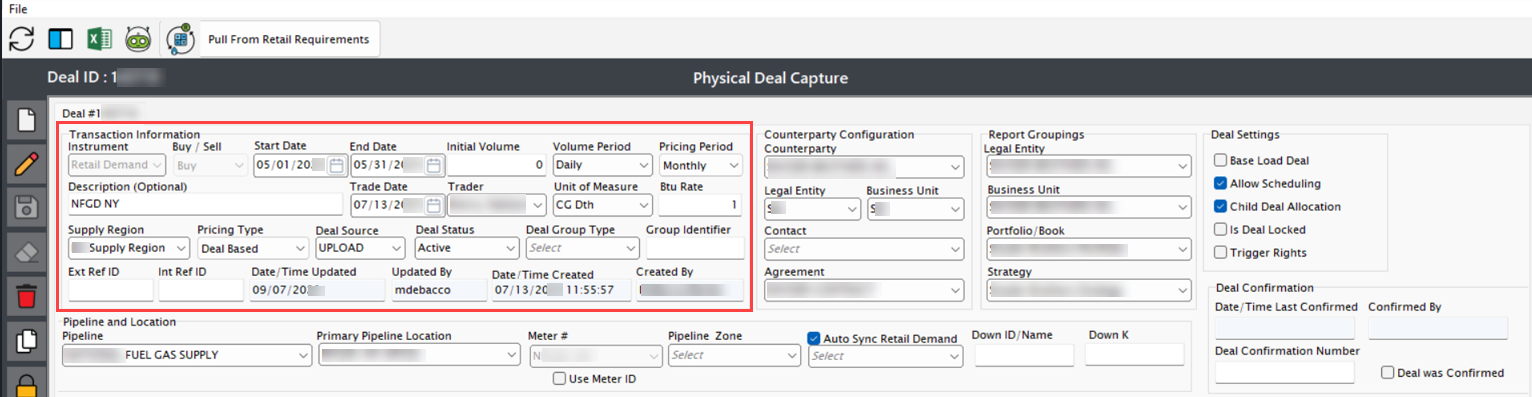Uncheck Child Deal Allocation checkbox
Screen dimensions: 1532x397
1220,206
